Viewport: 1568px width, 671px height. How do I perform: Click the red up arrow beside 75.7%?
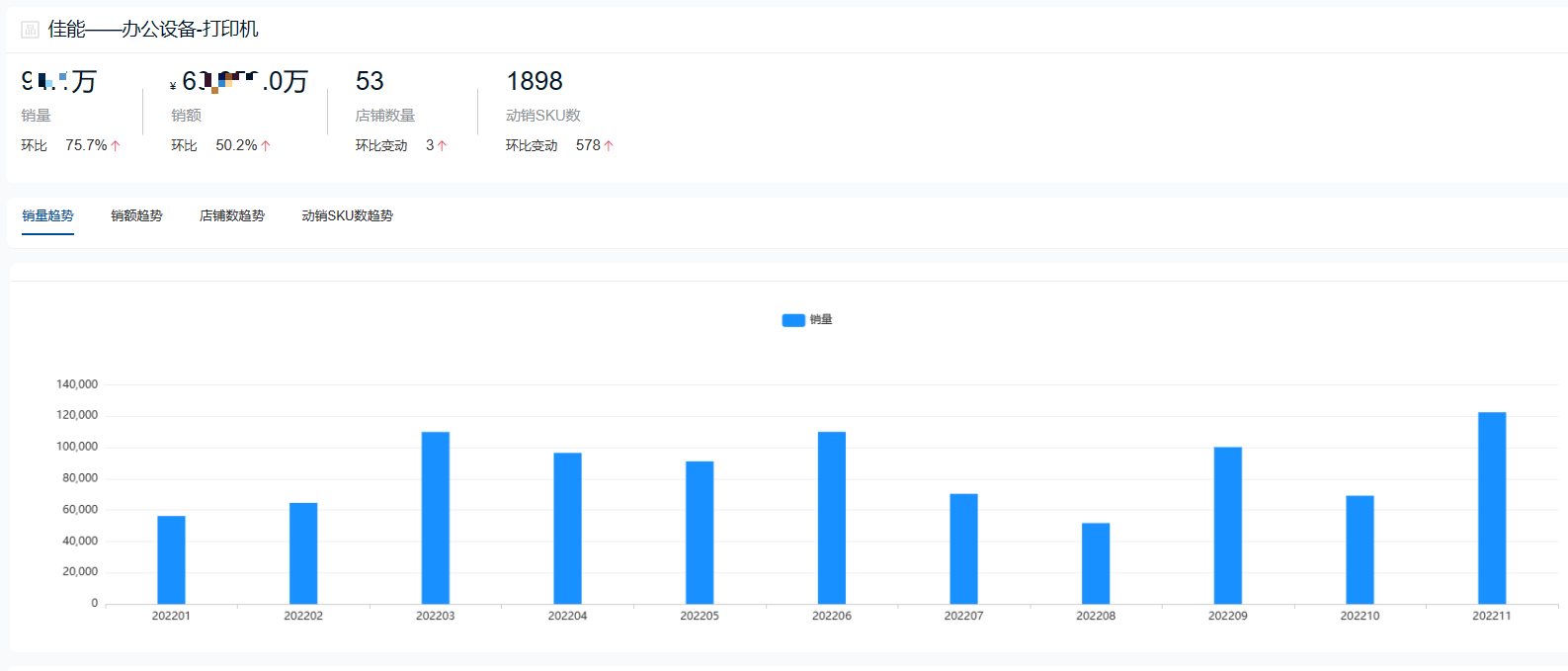pos(116,146)
